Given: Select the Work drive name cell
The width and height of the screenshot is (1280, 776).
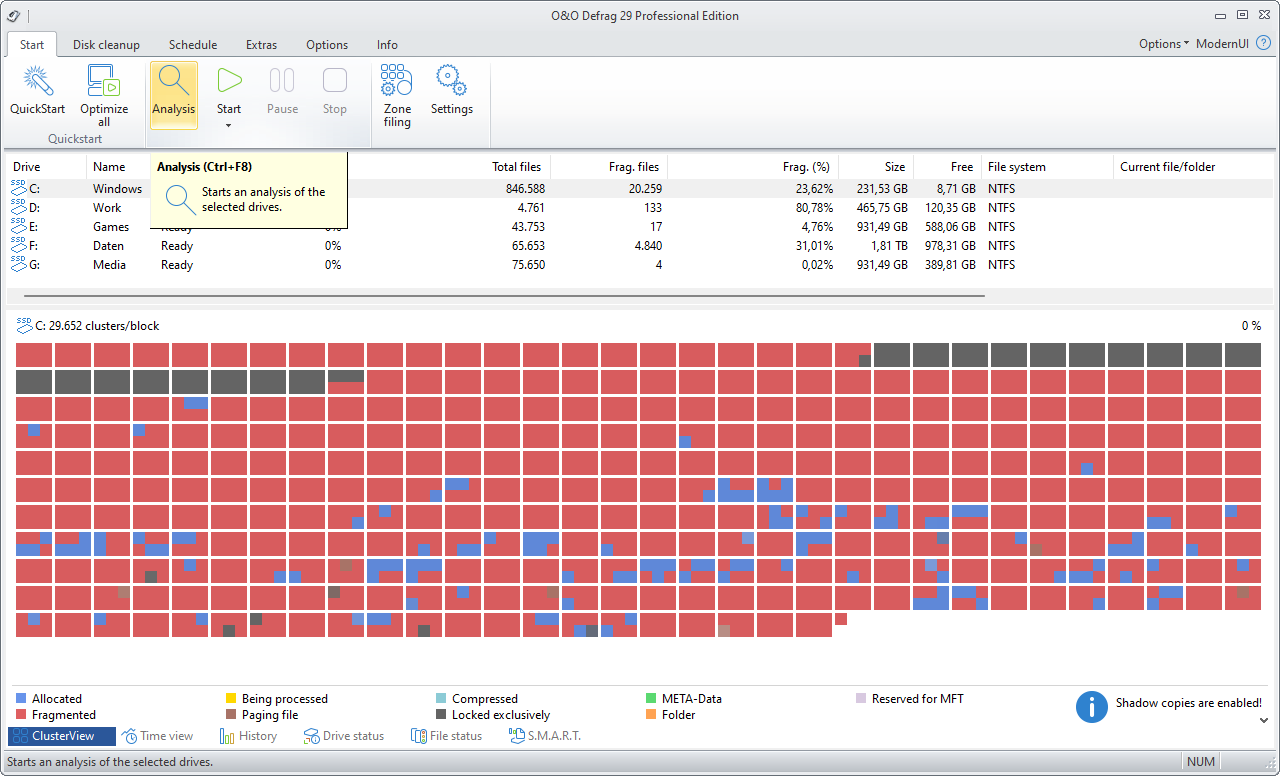Looking at the screenshot, I should click(x=107, y=207).
